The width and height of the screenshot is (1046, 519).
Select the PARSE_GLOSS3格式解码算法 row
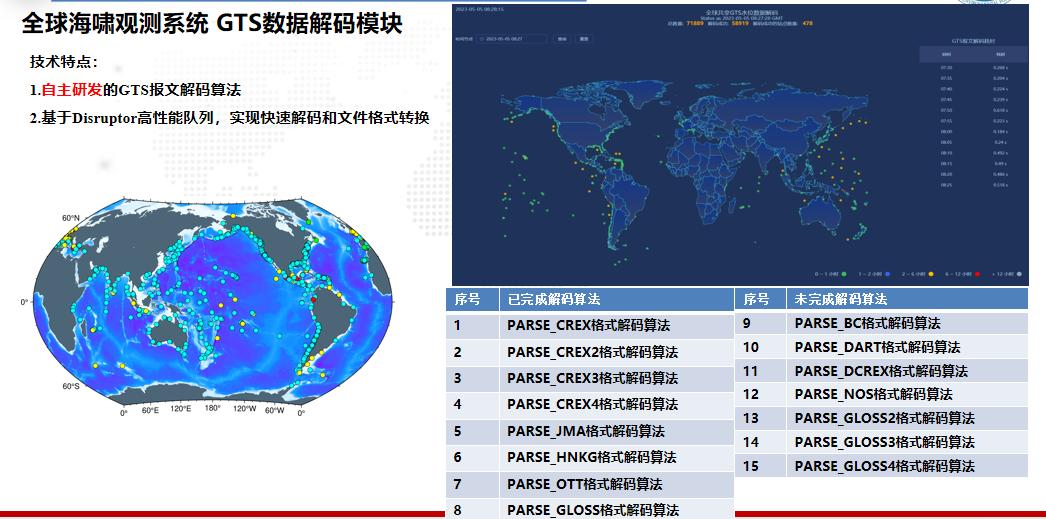881,442
